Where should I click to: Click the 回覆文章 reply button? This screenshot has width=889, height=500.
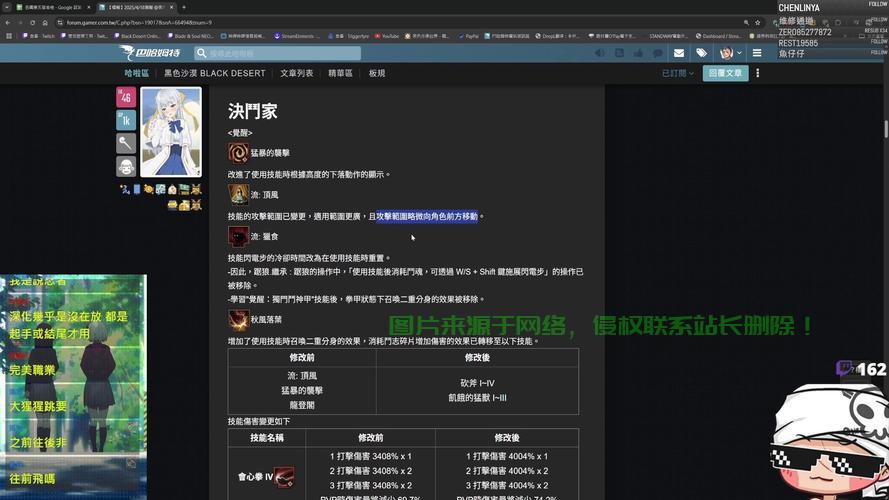[726, 73]
